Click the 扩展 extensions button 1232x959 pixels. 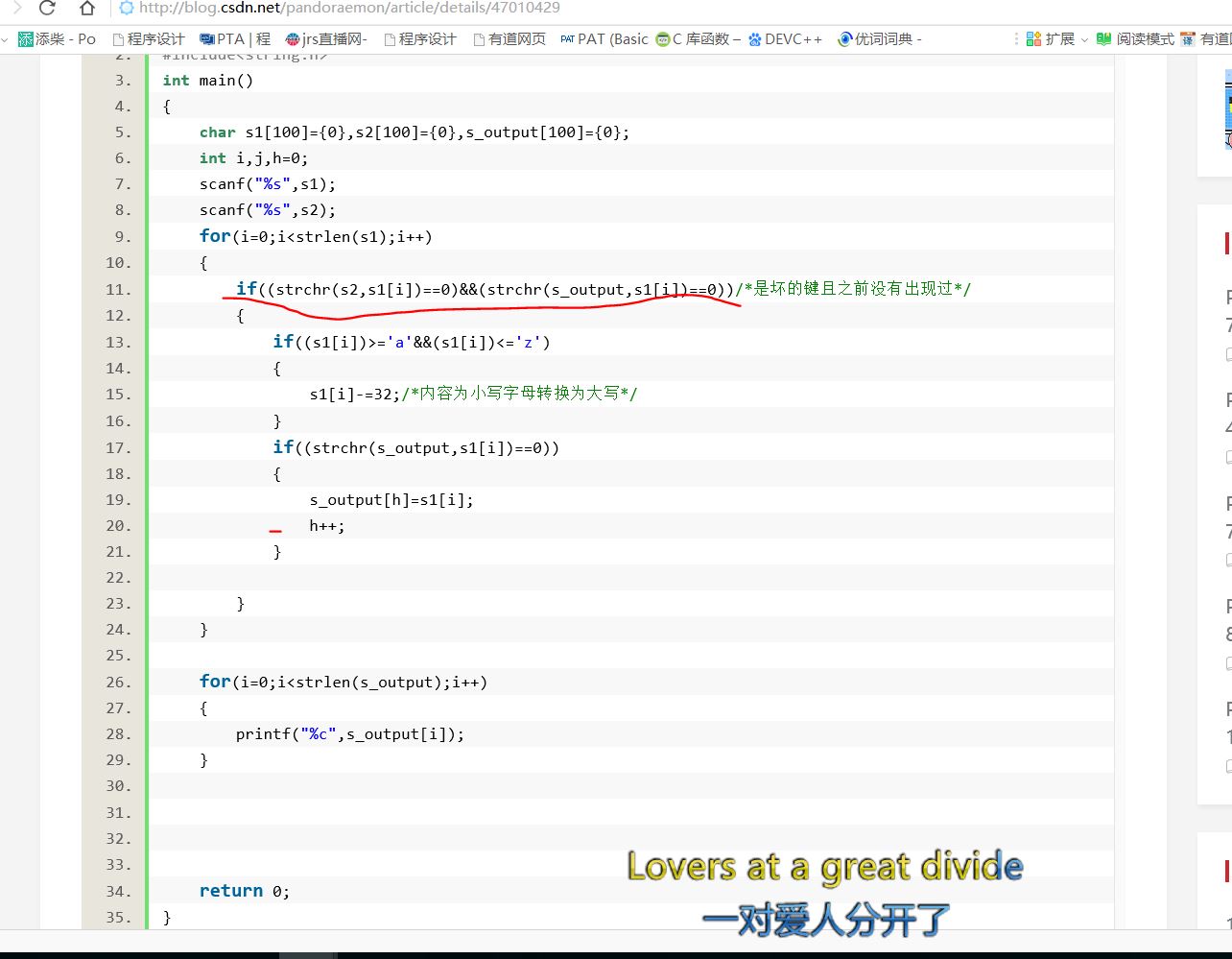(1050, 39)
